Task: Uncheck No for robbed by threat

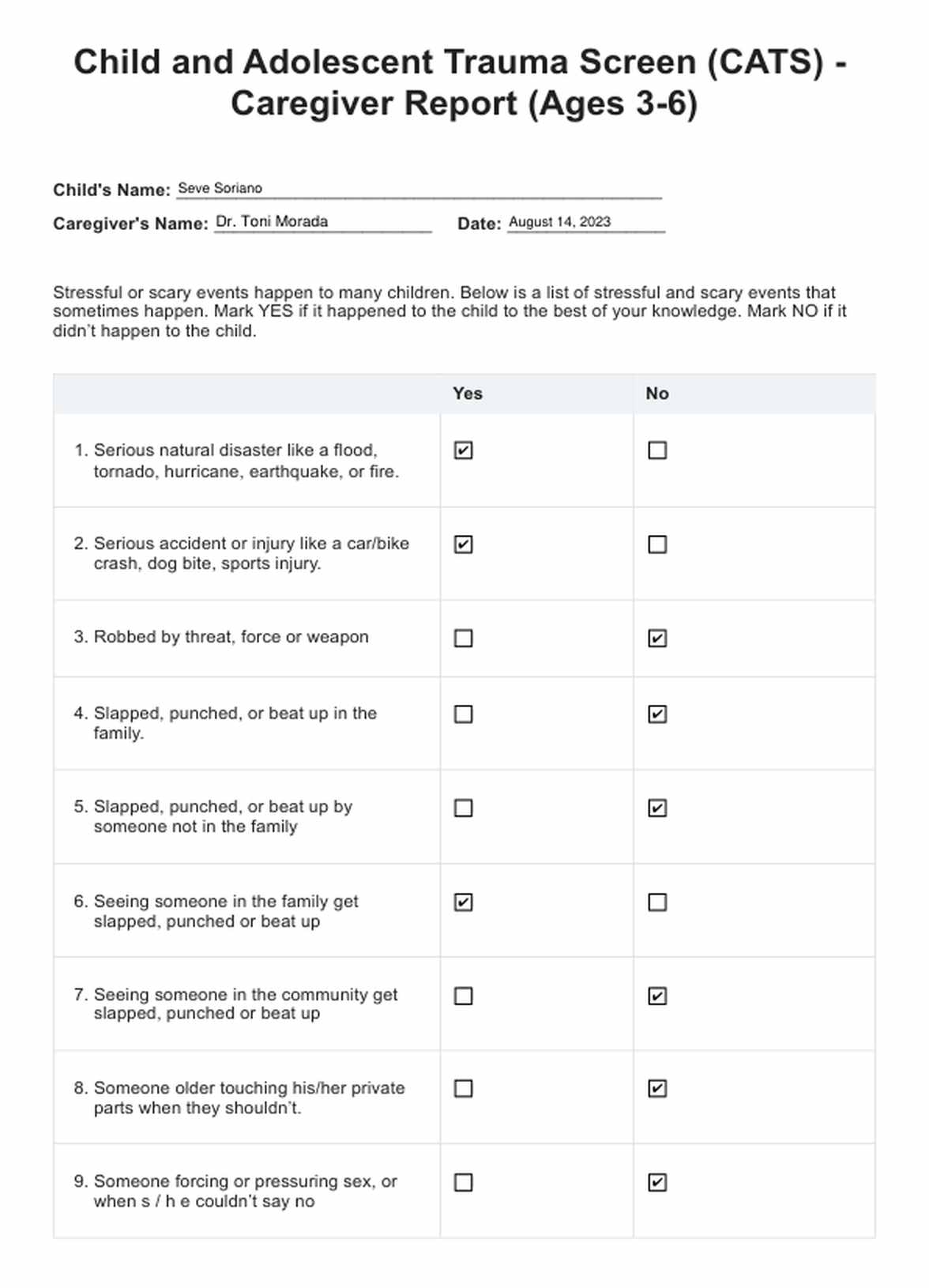Action: pyautogui.click(x=657, y=638)
